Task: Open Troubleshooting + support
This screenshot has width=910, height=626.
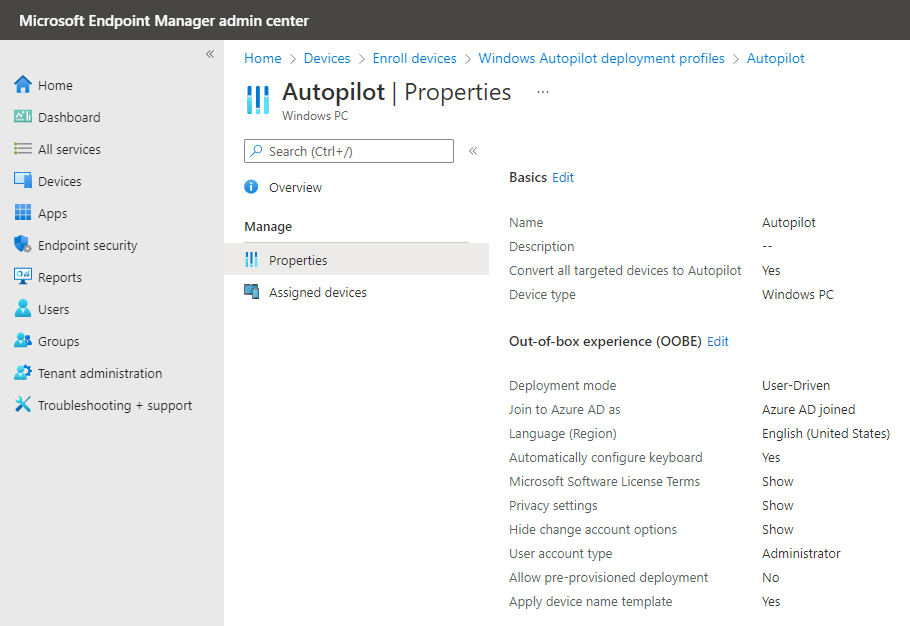Action: (115, 405)
